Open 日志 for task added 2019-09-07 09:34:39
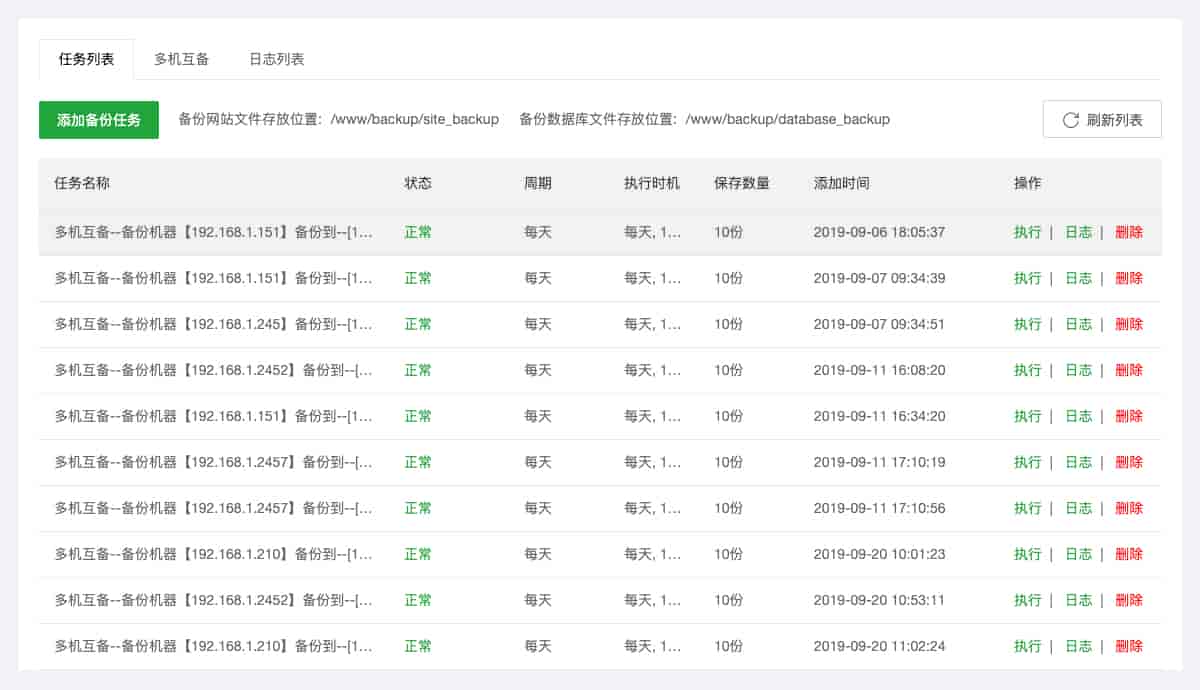This screenshot has height=690, width=1200. [1078, 278]
